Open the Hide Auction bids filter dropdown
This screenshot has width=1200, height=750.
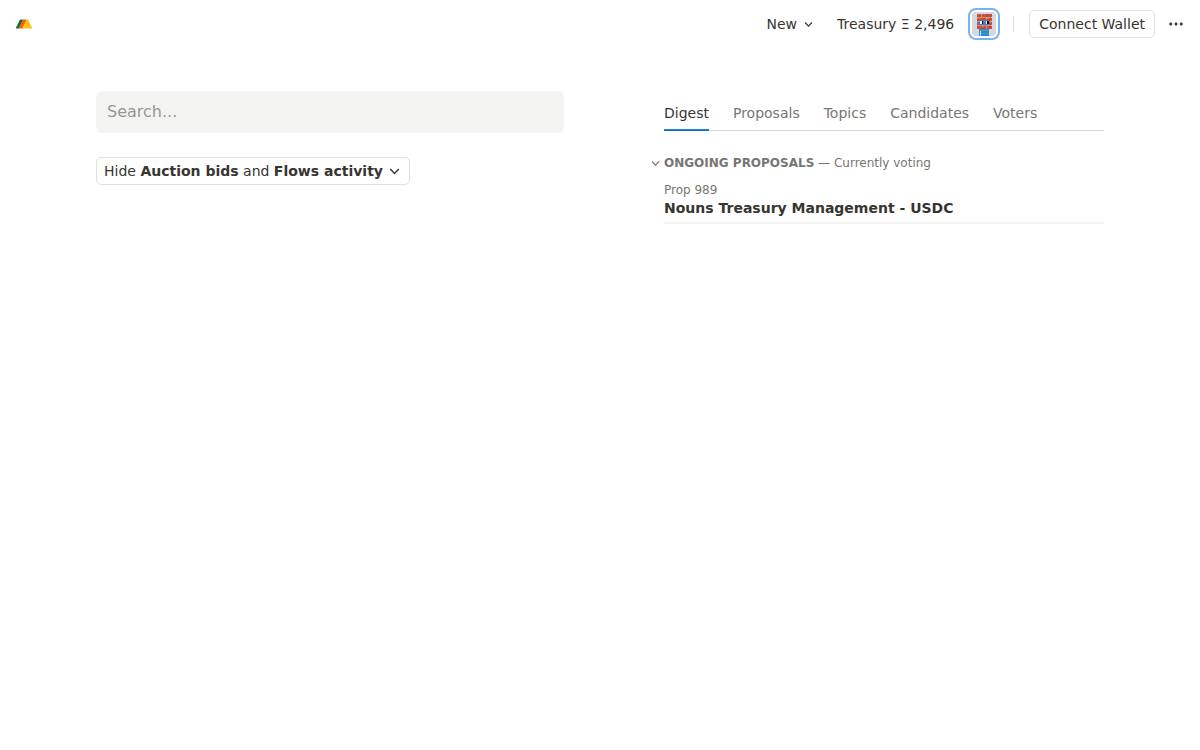click(x=253, y=171)
